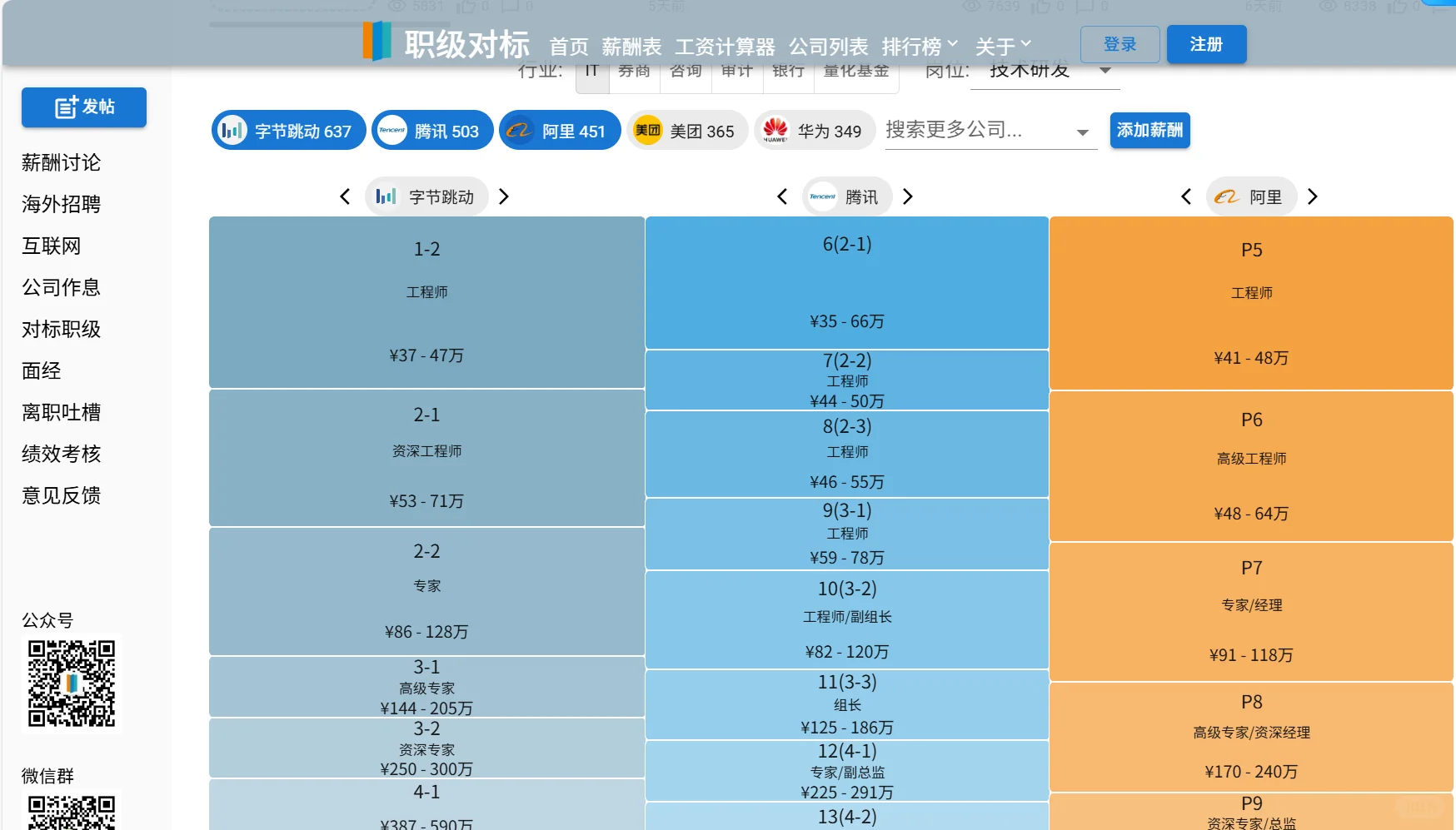Open the ByteDance 2-1 资深工程师 level block

(426, 458)
